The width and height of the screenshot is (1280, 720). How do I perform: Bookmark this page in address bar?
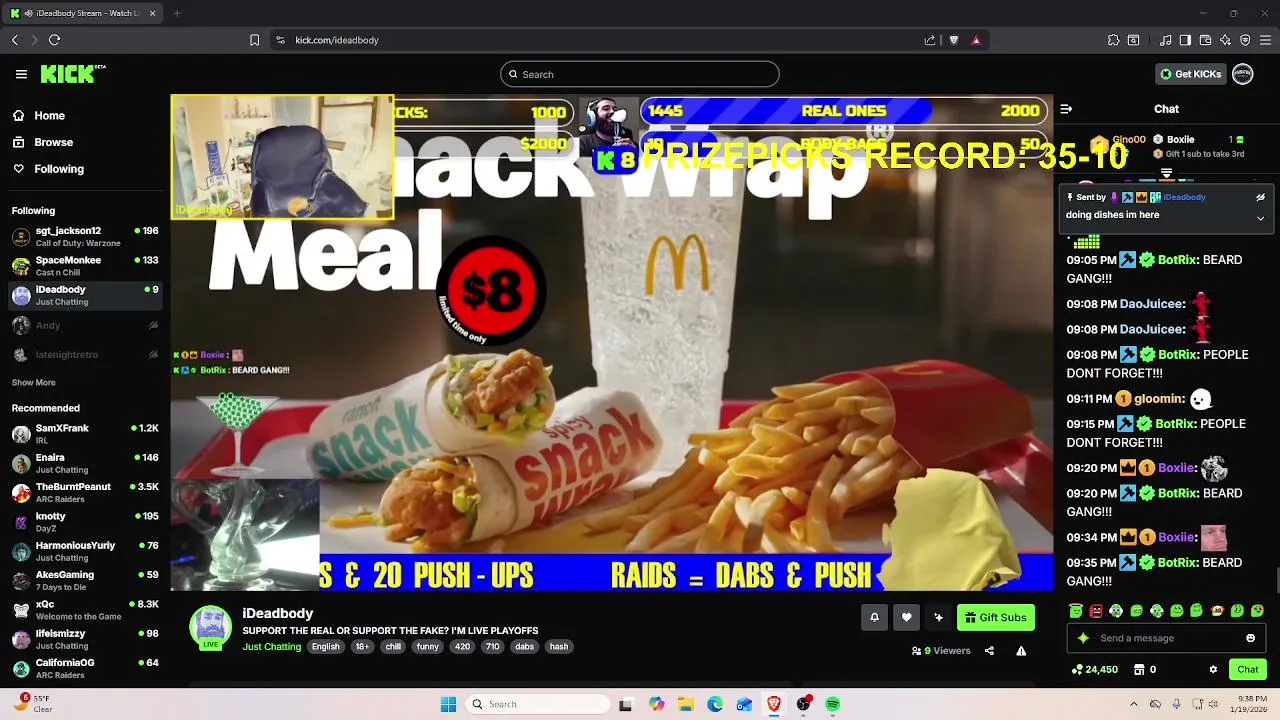254,40
